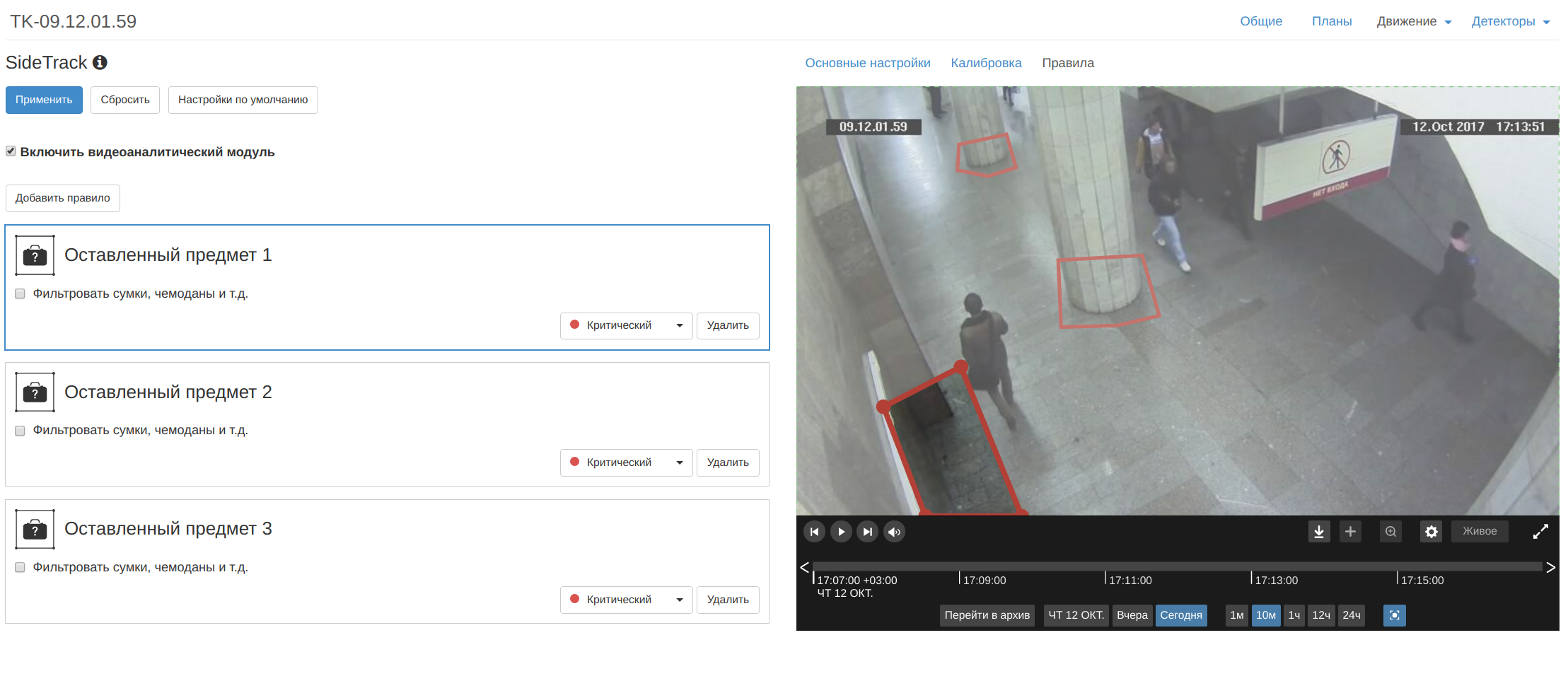Open Критический dropdown for rule 1

click(626, 325)
